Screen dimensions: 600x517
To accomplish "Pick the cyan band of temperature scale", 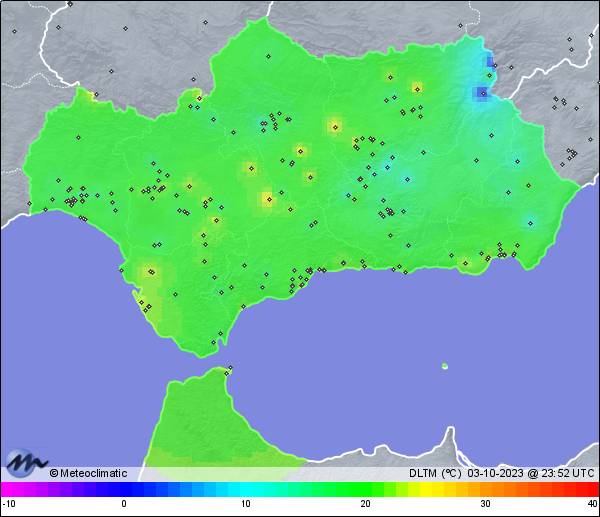I will coord(246,489).
